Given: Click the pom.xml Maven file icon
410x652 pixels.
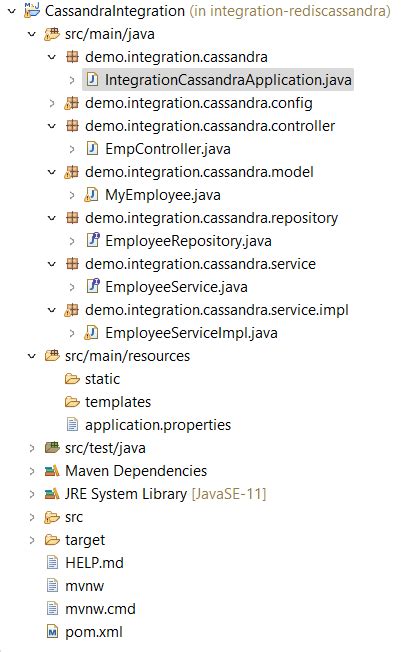Looking at the screenshot, I should coord(52,632).
